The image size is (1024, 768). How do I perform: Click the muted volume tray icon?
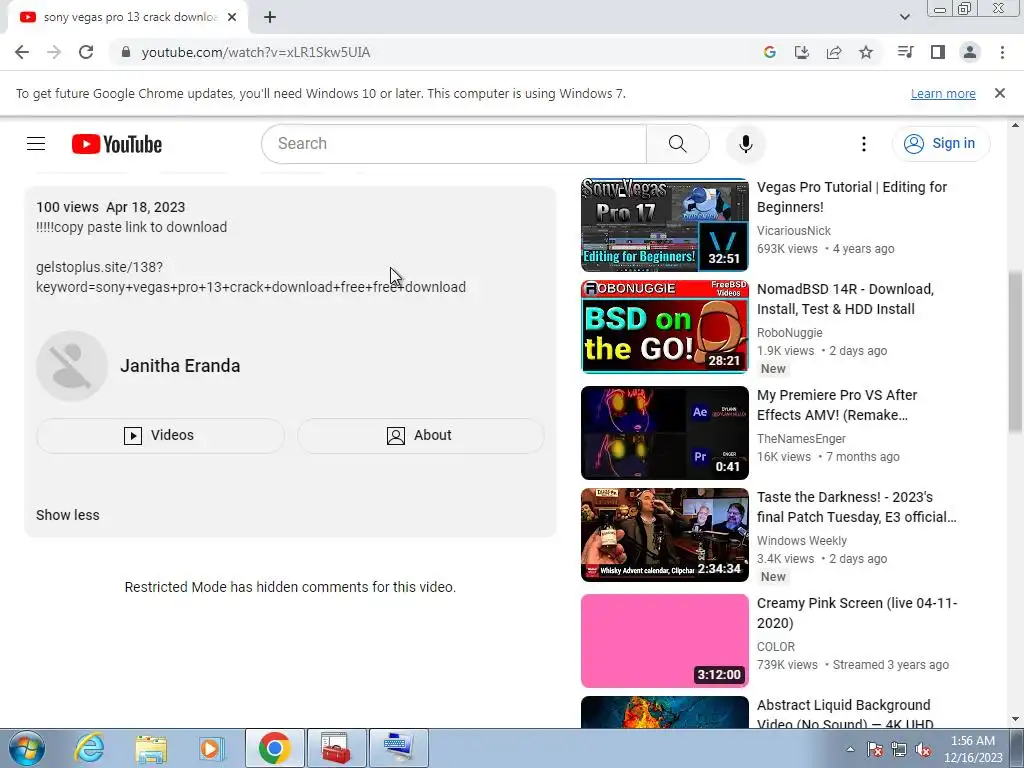pyautogui.click(x=923, y=749)
